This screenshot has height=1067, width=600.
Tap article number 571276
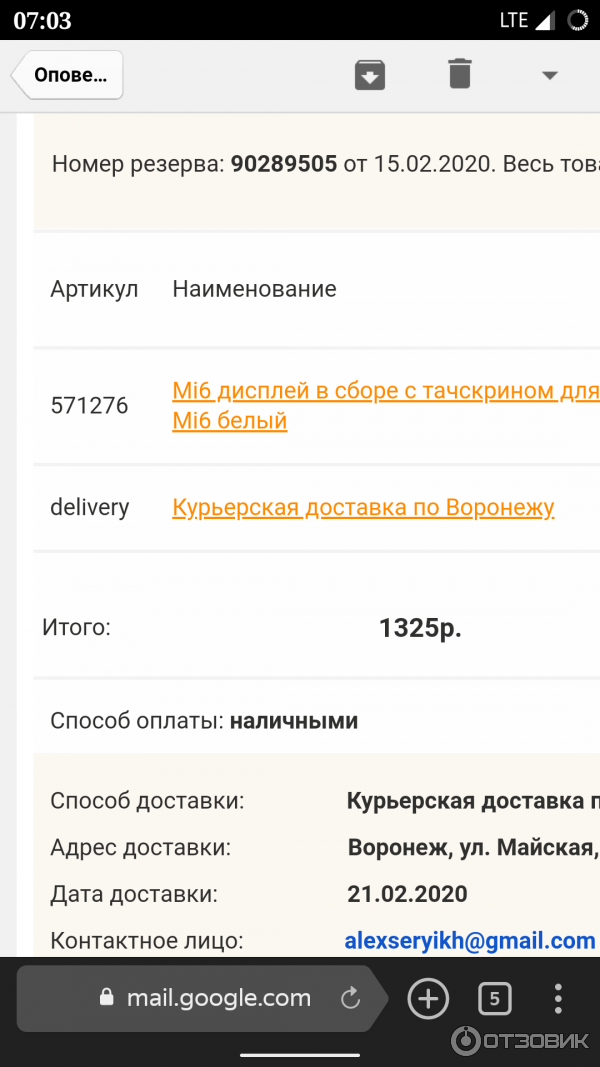pyautogui.click(x=89, y=406)
